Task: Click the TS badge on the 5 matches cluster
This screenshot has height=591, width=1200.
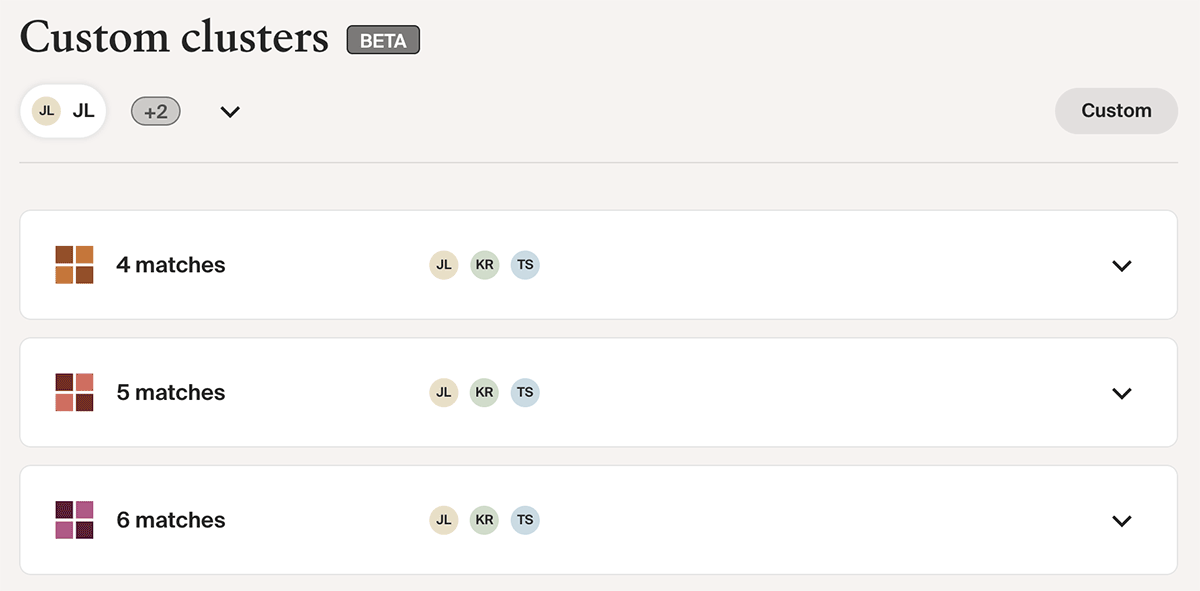Action: coord(525,392)
